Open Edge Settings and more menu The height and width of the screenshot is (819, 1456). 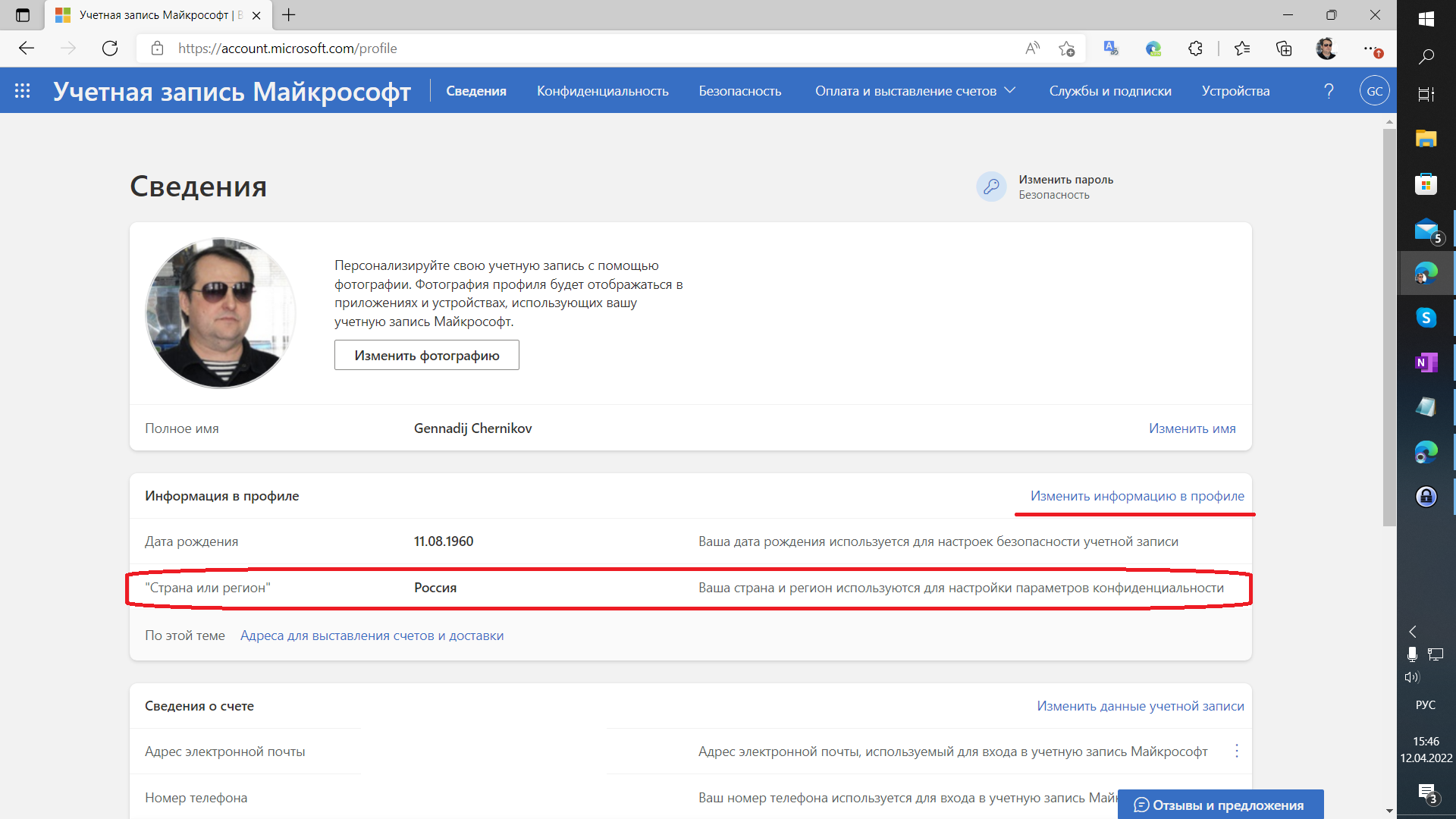[x=1373, y=49]
